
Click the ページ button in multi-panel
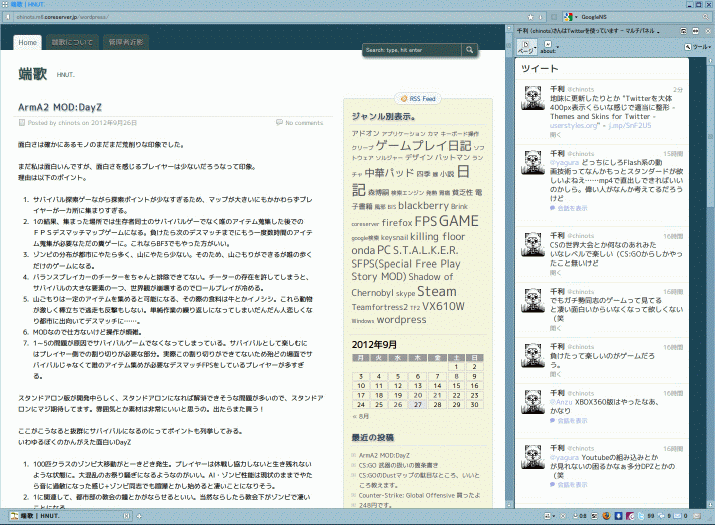(525, 47)
